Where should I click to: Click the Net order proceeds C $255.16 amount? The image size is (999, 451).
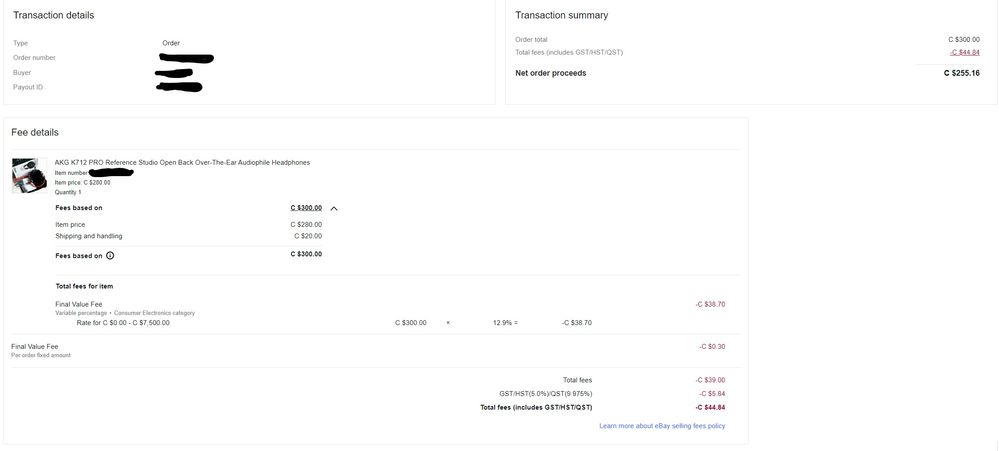961,73
